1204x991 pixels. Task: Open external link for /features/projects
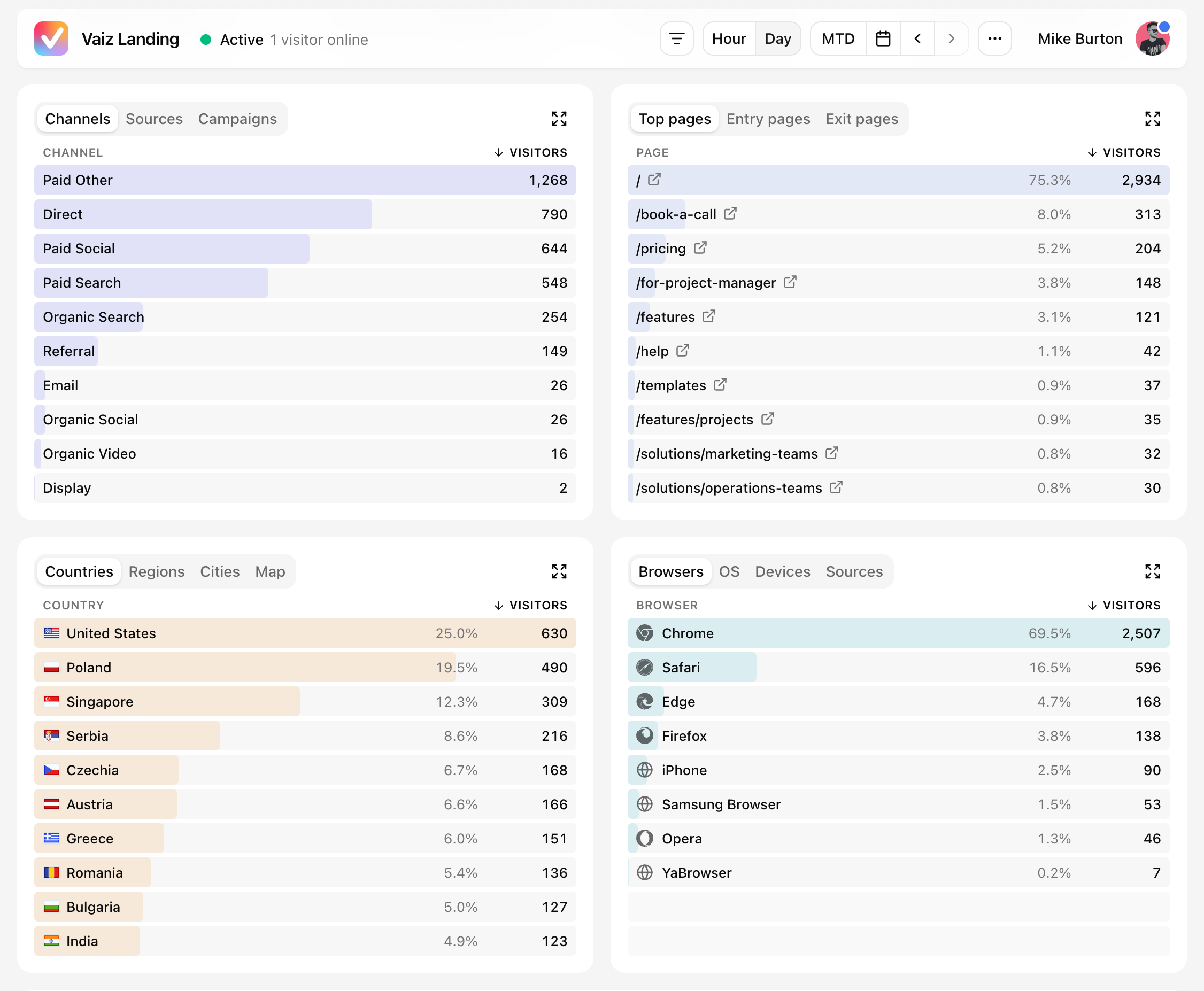point(767,419)
